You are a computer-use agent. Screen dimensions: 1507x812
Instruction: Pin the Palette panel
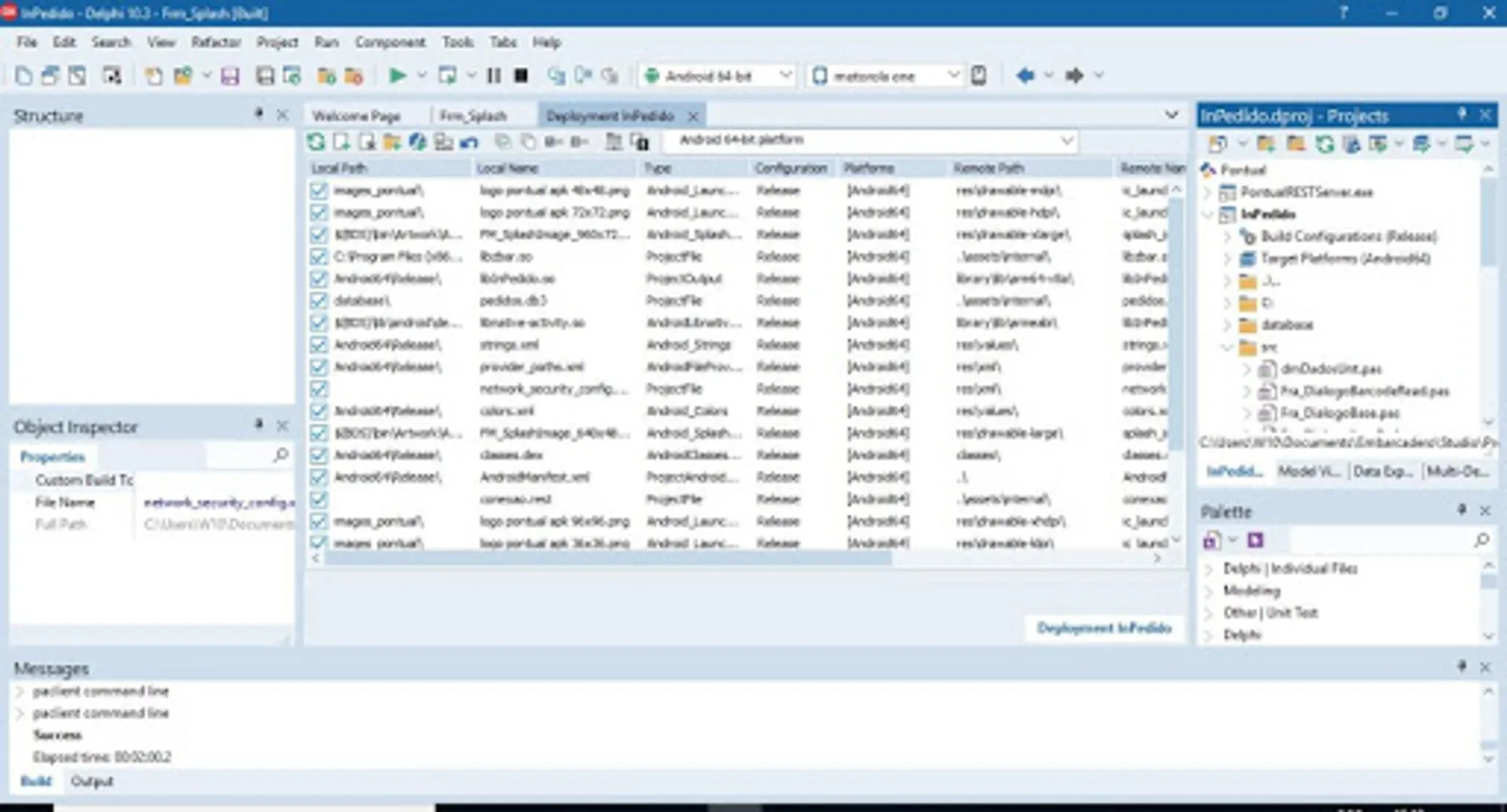pyautogui.click(x=1462, y=511)
